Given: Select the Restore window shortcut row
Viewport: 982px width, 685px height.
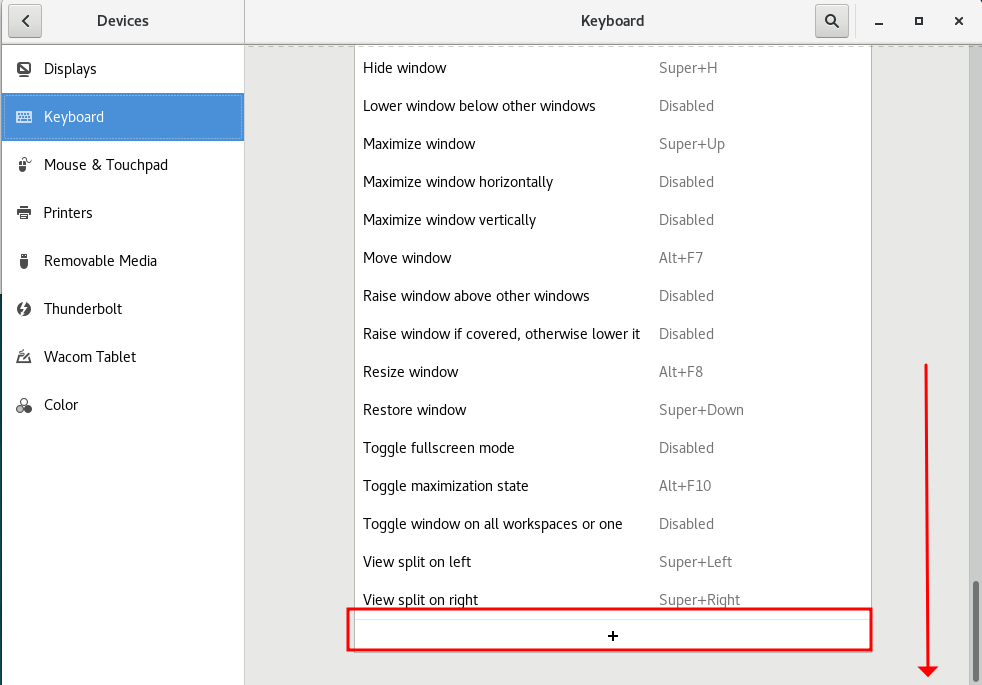Looking at the screenshot, I should 612,409.
